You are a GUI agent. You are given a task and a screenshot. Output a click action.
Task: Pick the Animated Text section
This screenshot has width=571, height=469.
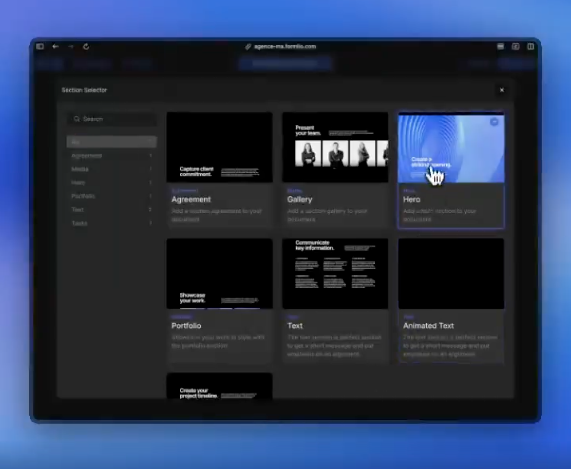451,300
